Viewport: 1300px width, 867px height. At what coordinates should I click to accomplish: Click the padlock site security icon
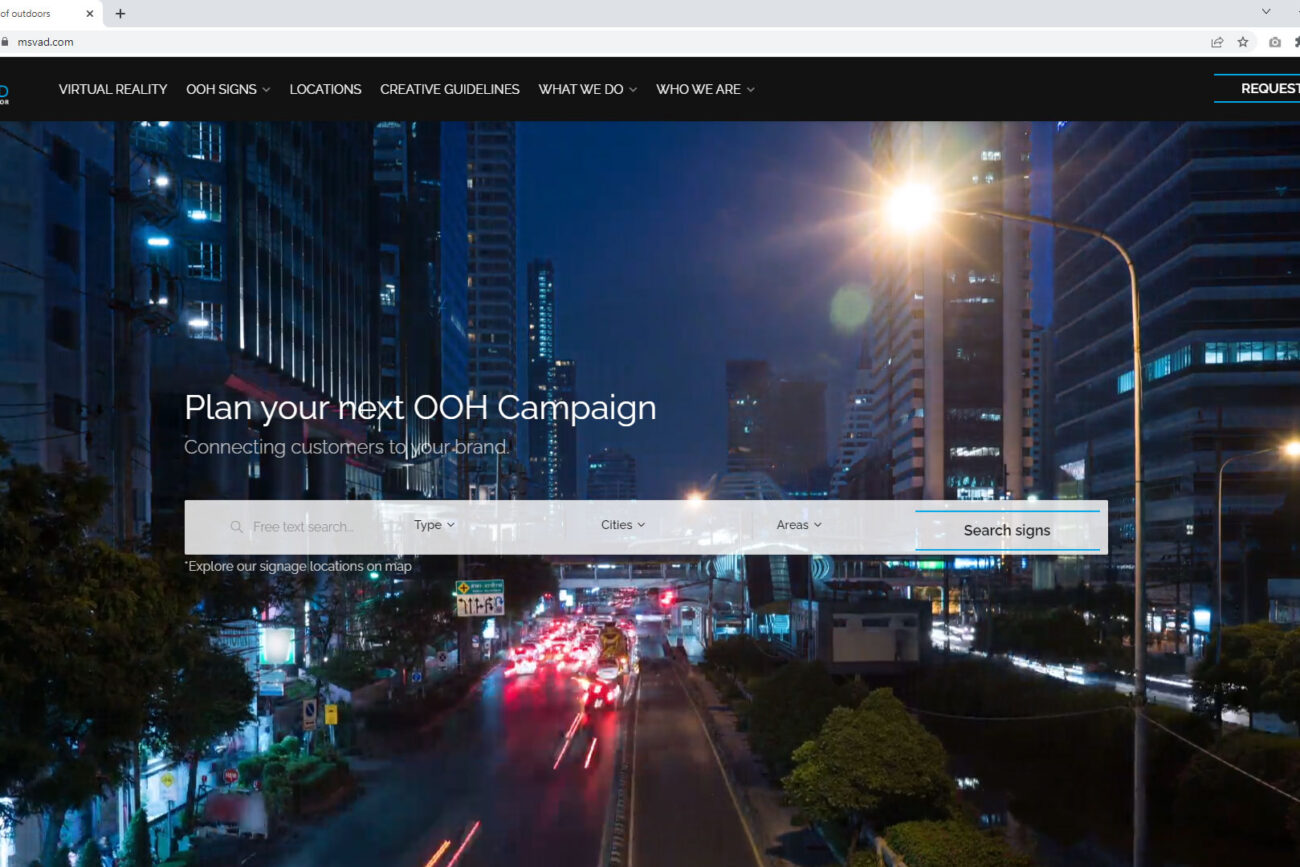5,42
